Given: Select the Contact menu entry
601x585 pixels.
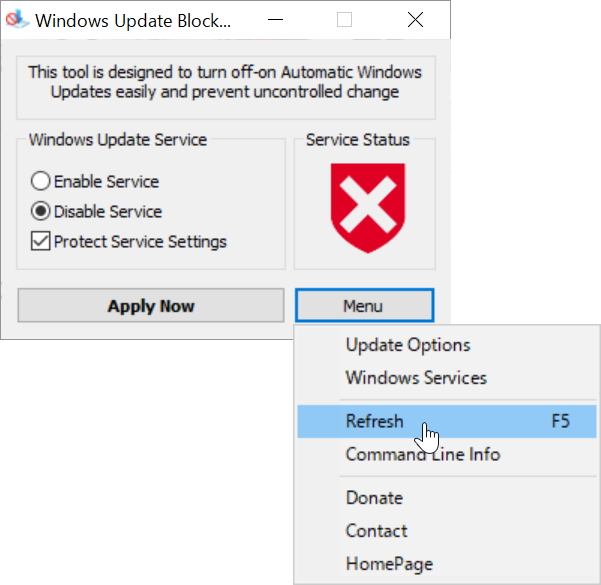Looking at the screenshot, I should 376,531.
